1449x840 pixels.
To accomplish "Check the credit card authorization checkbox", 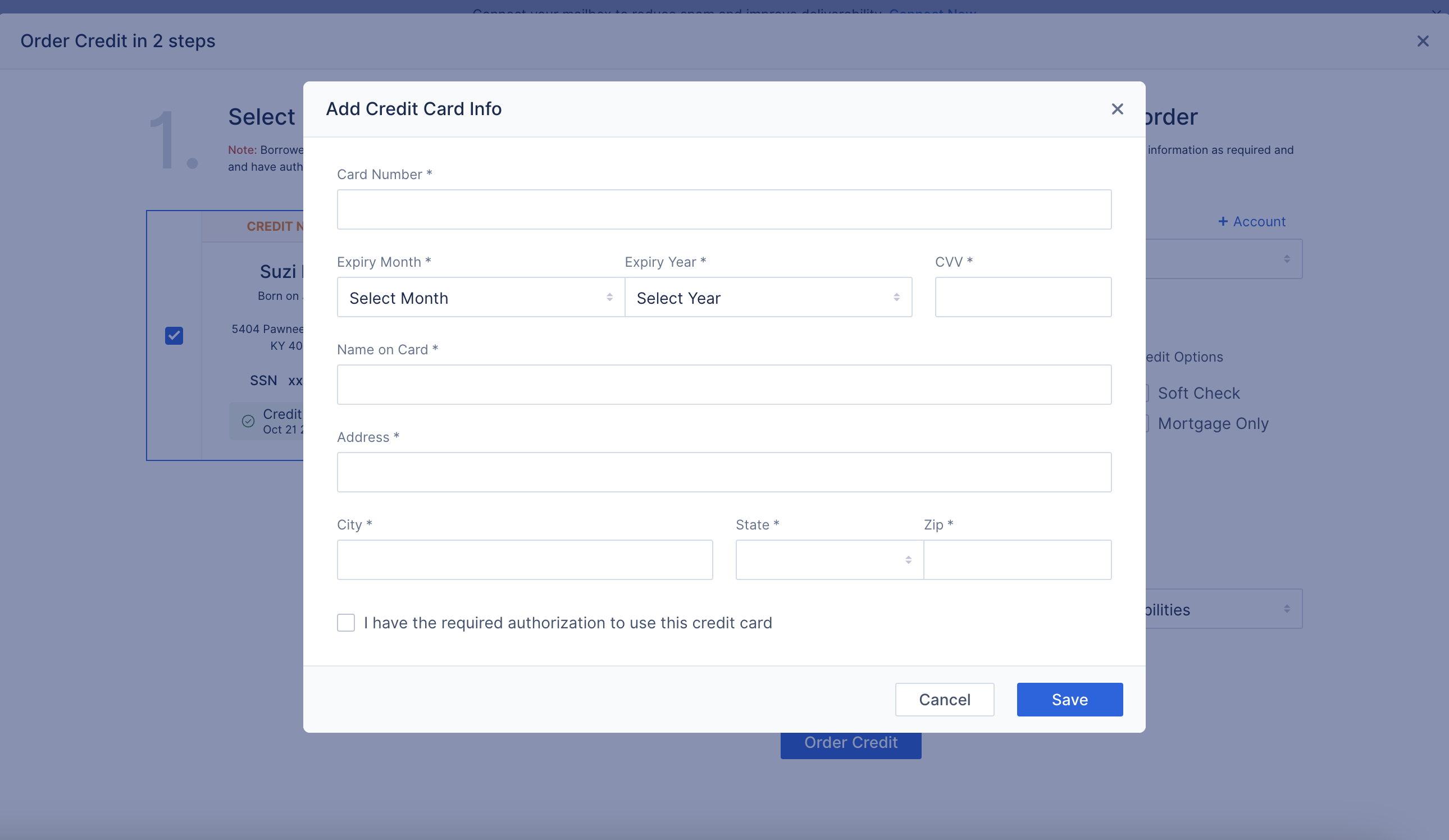I will click(345, 623).
